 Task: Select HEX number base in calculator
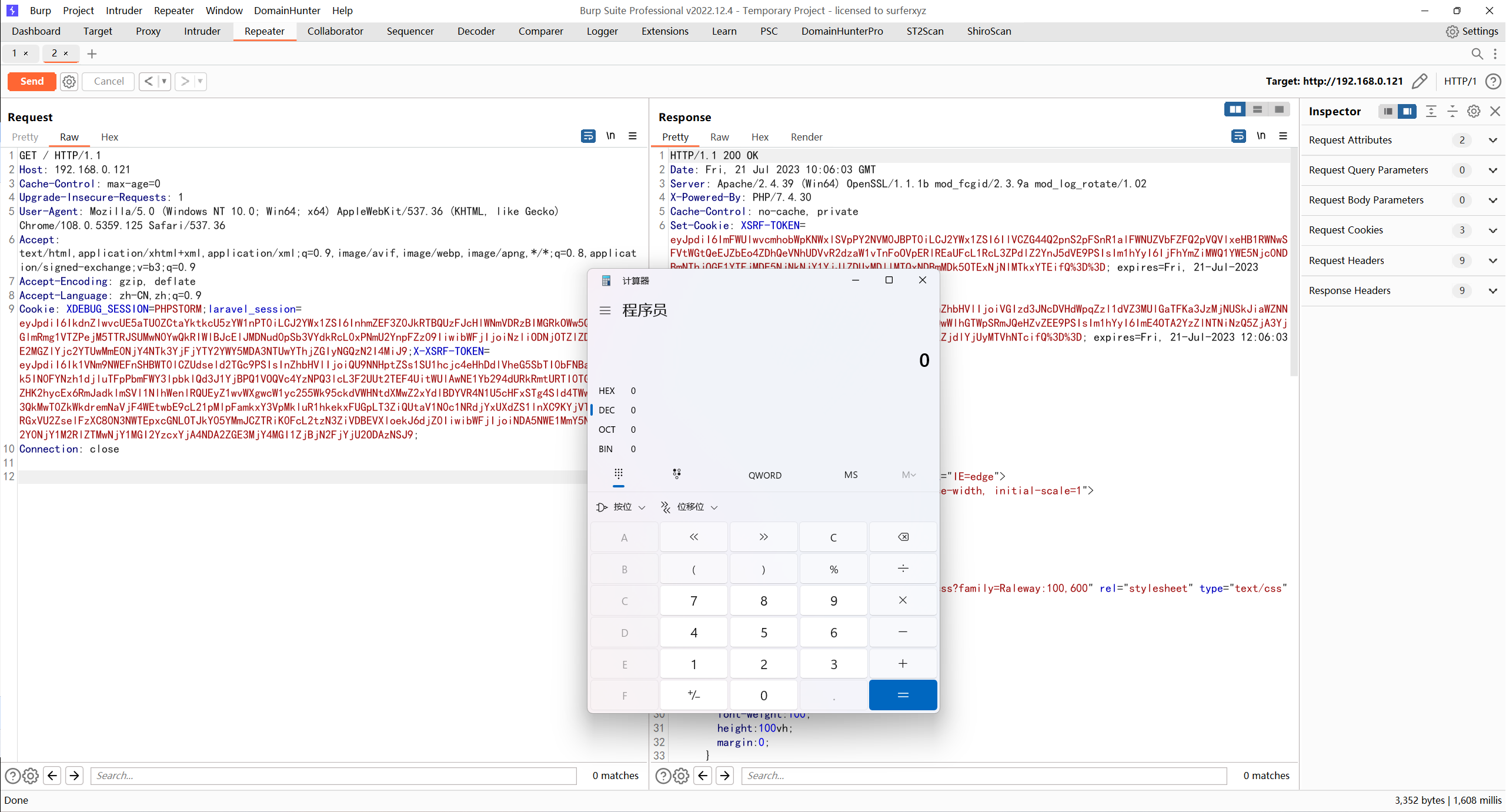pos(607,391)
